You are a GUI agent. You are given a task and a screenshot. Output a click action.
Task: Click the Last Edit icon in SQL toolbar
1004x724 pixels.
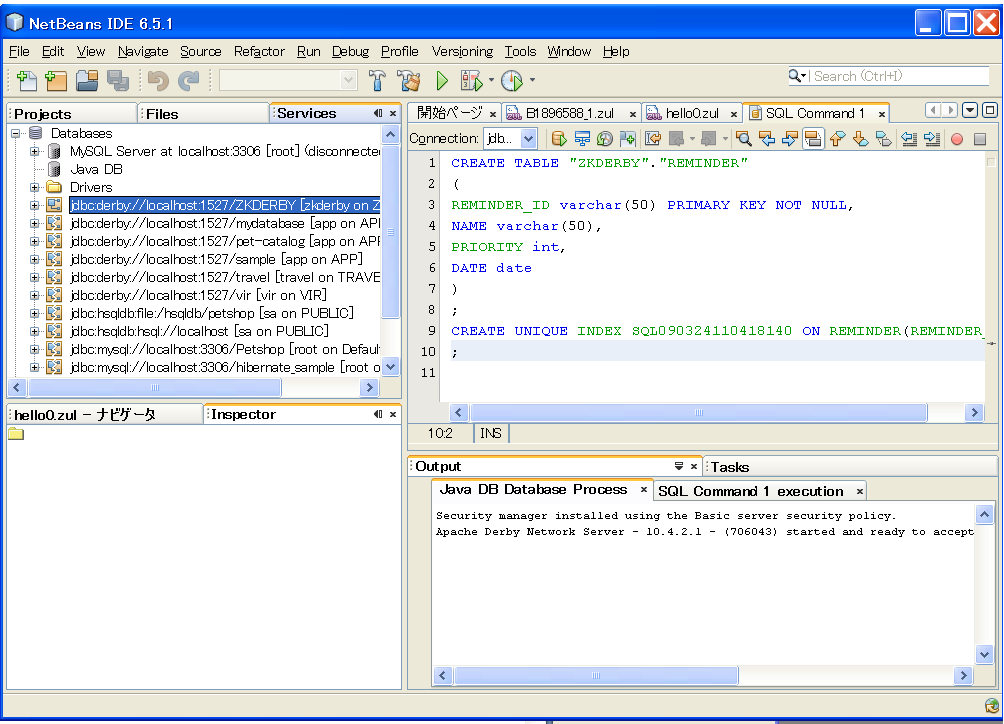(653, 138)
